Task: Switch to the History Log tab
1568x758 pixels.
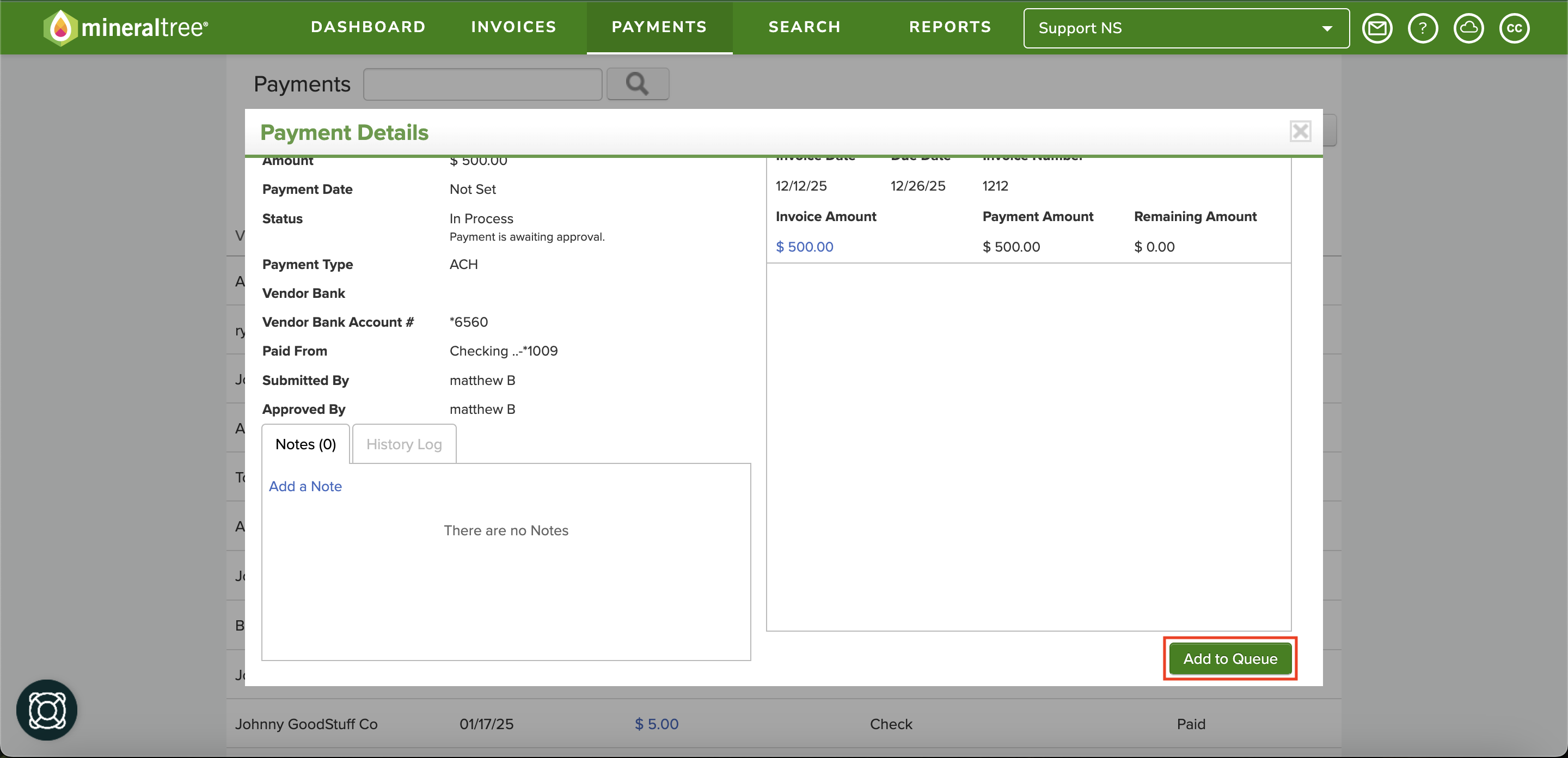Action: (404, 444)
